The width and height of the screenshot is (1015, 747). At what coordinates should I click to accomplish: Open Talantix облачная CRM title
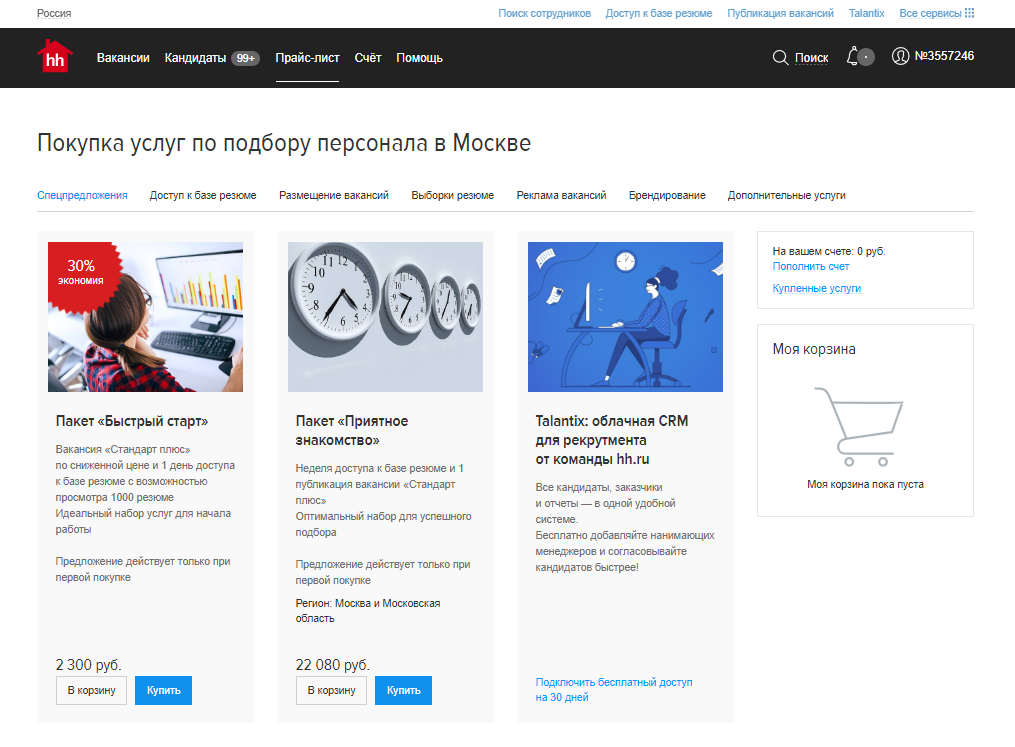(612, 440)
